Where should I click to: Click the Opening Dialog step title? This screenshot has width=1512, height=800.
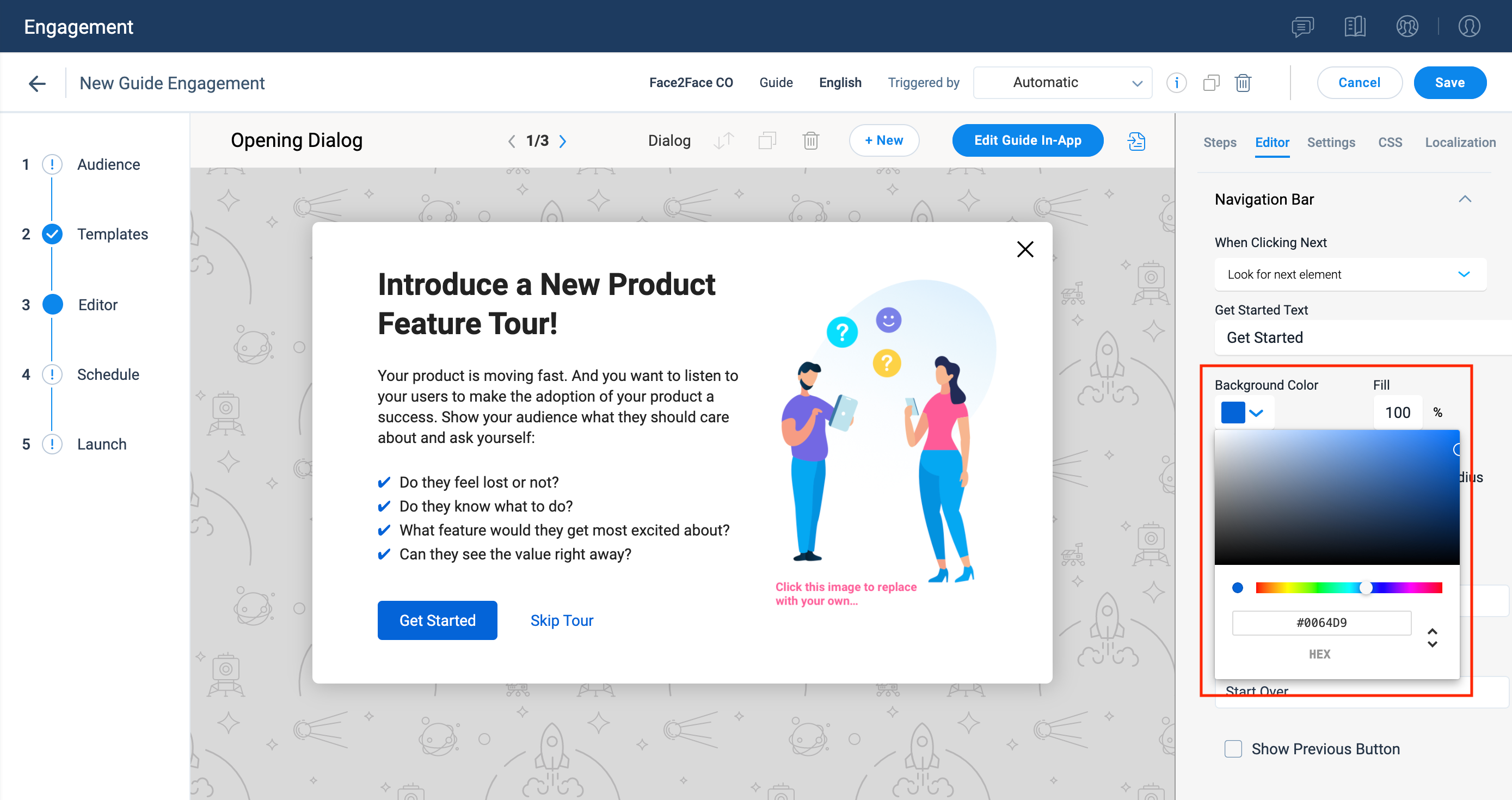[297, 140]
